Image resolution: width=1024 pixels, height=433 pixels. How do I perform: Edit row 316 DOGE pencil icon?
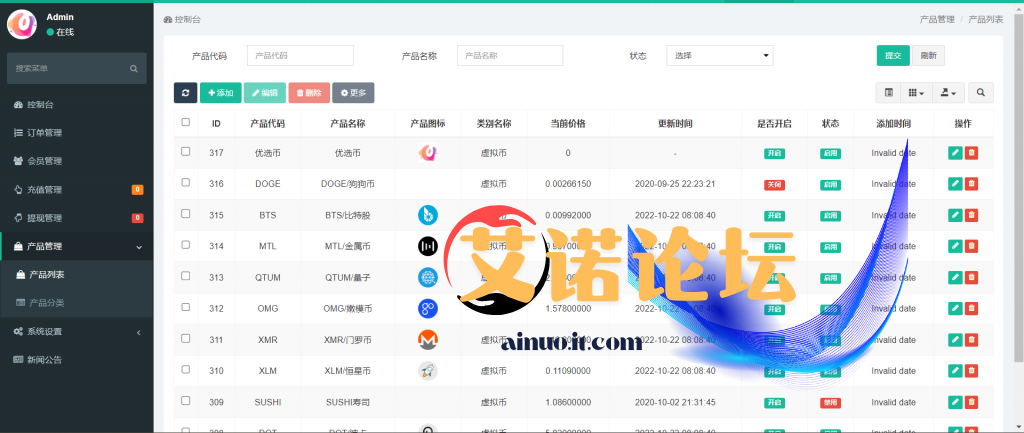(x=955, y=184)
